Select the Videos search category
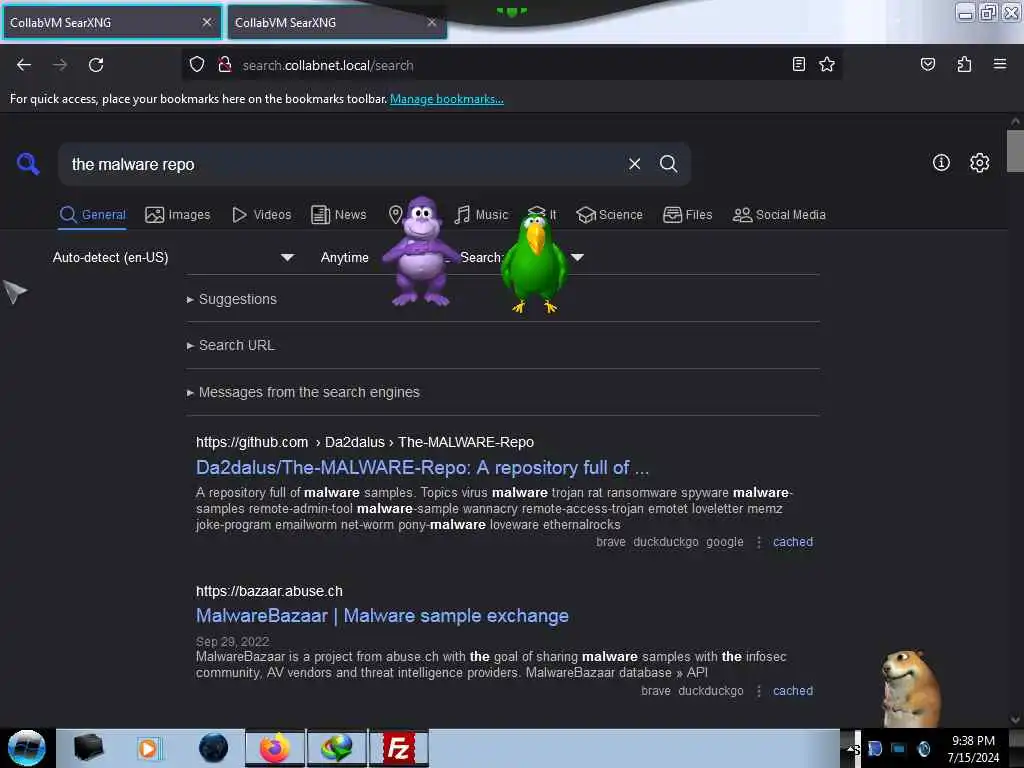 [x=261, y=214]
